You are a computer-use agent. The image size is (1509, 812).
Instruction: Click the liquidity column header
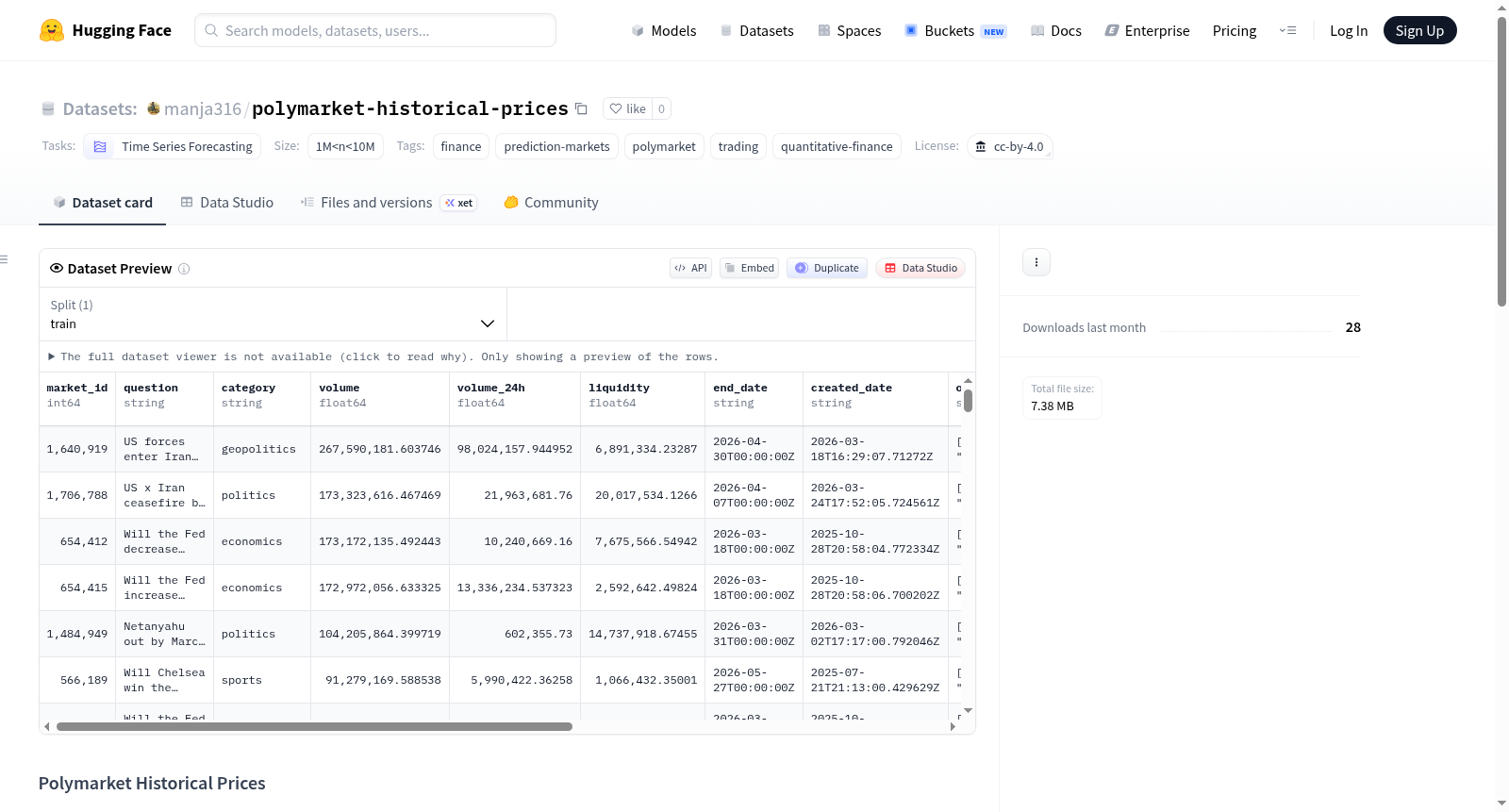coord(643,395)
